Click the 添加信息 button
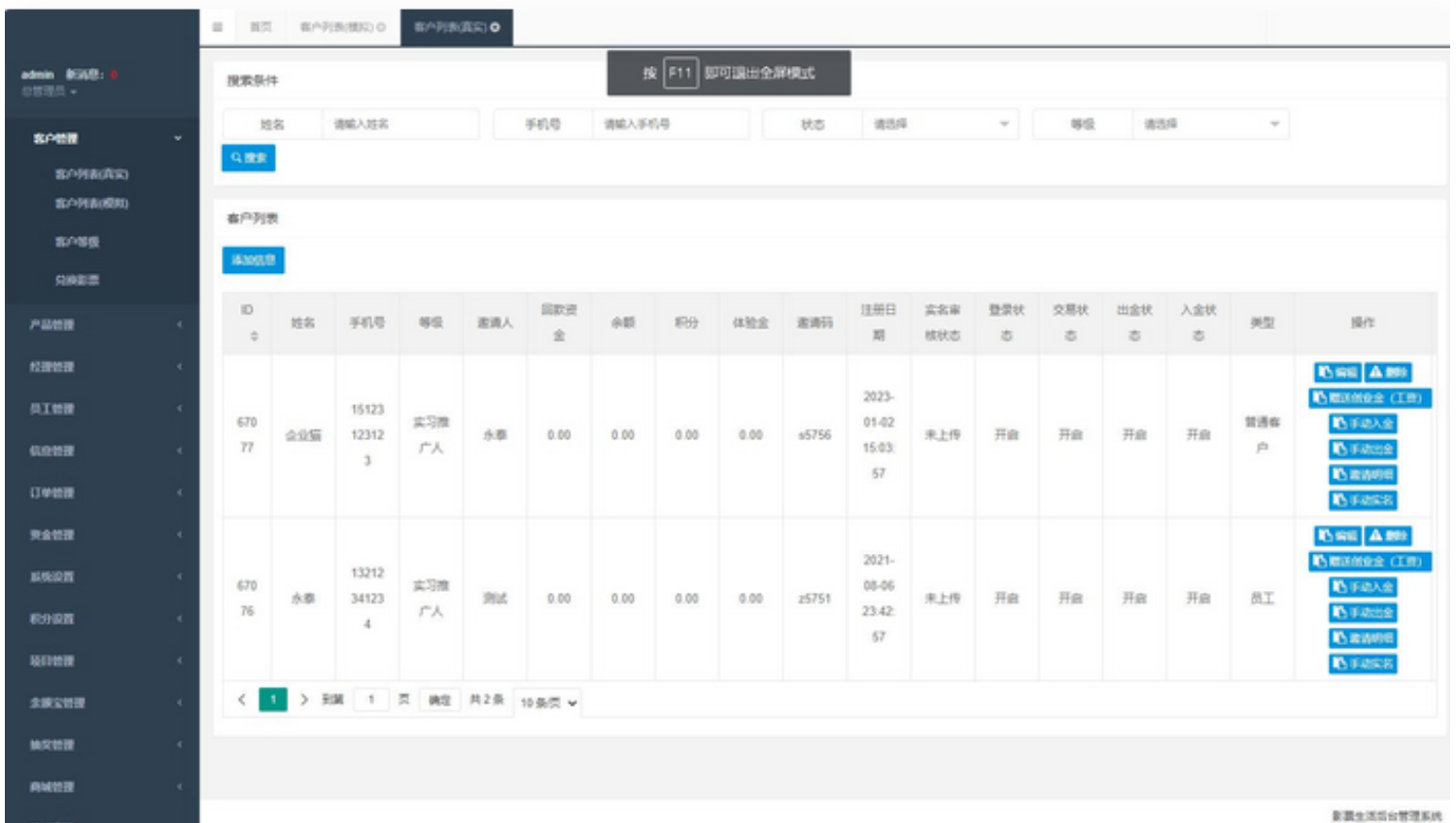 (x=254, y=260)
